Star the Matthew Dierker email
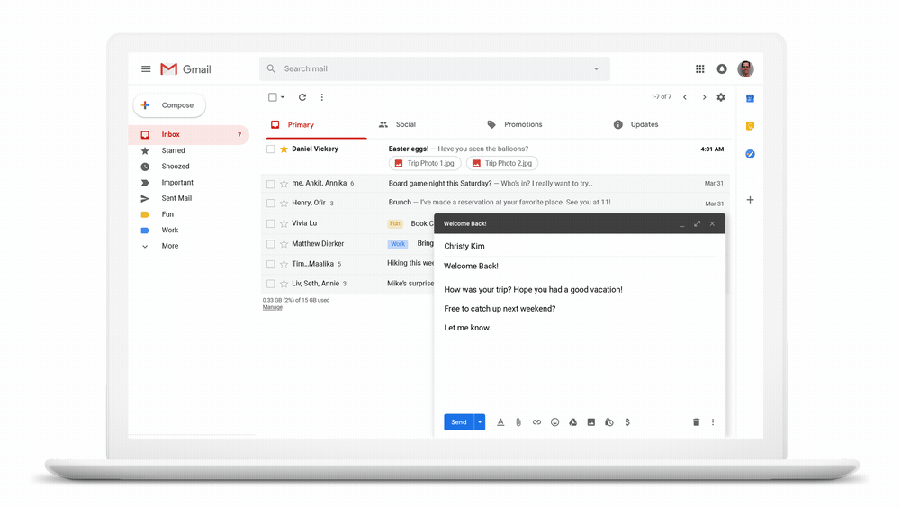The width and height of the screenshot is (900, 507). point(284,244)
